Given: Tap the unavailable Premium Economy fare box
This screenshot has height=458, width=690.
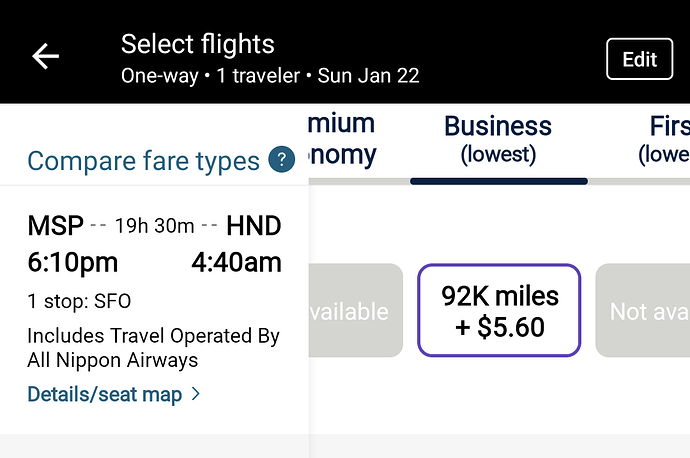Looking at the screenshot, I should 356,312.
